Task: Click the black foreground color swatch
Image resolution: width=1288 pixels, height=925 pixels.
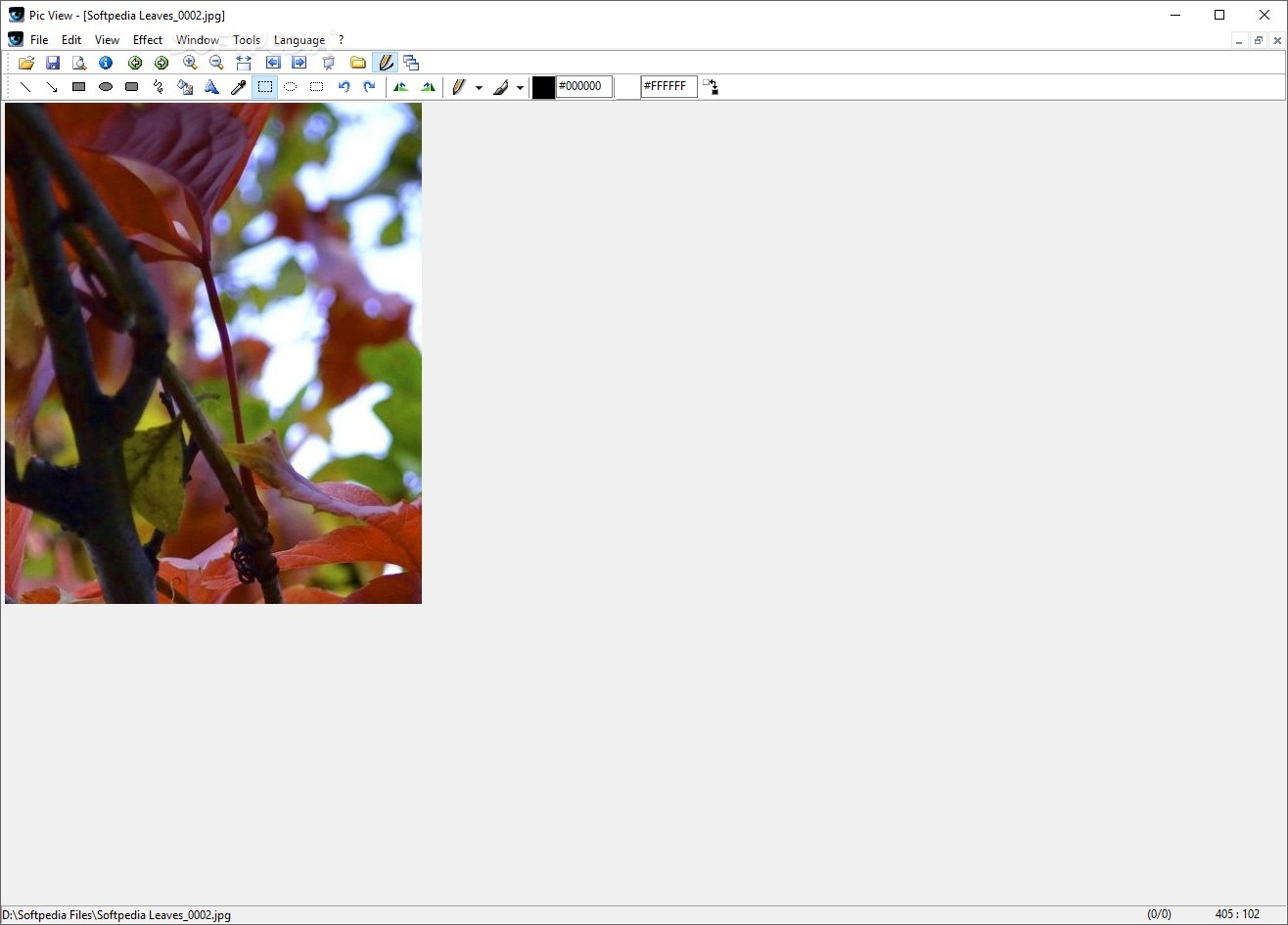Action: tap(543, 87)
